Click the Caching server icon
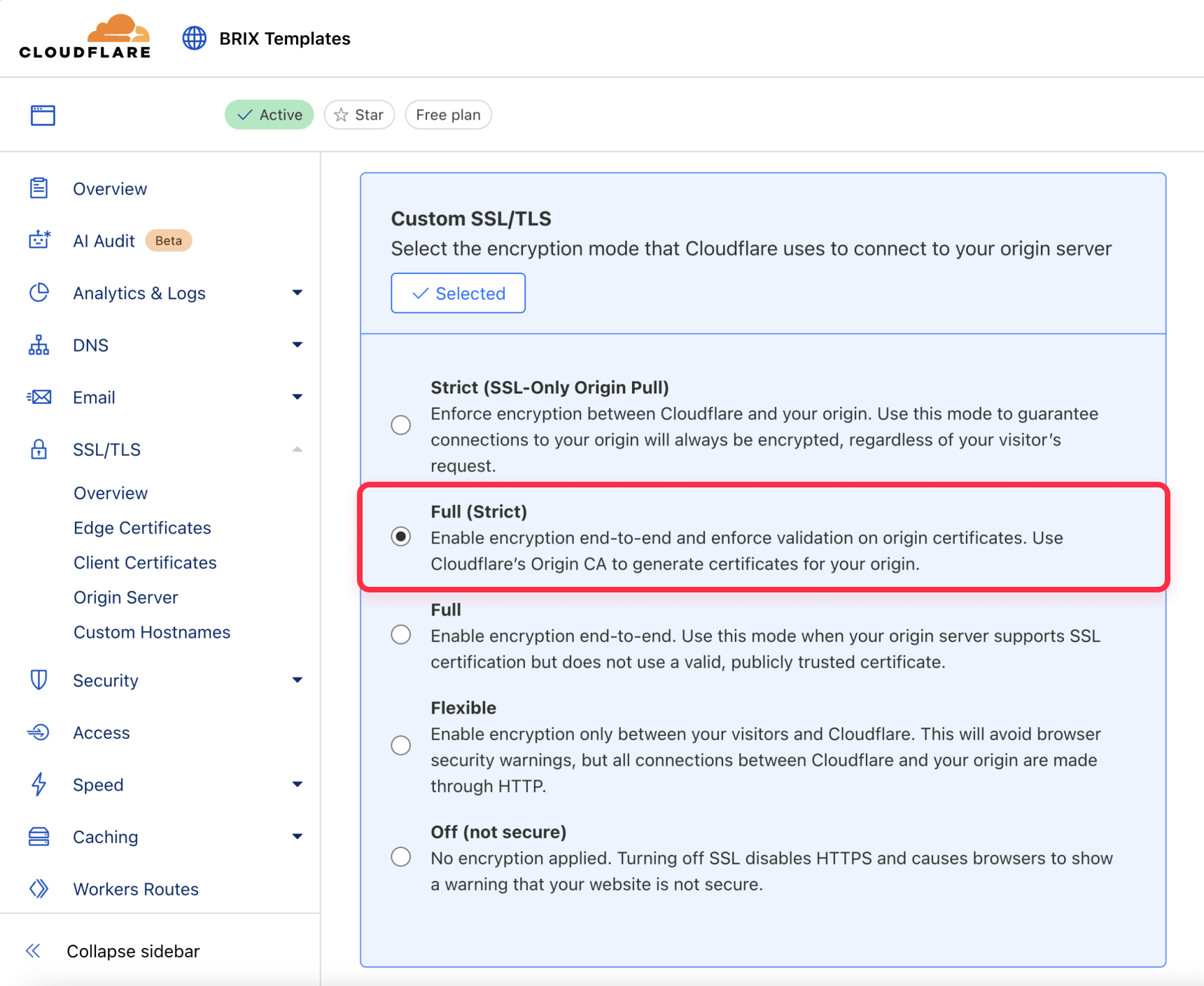1204x986 pixels. [x=39, y=837]
